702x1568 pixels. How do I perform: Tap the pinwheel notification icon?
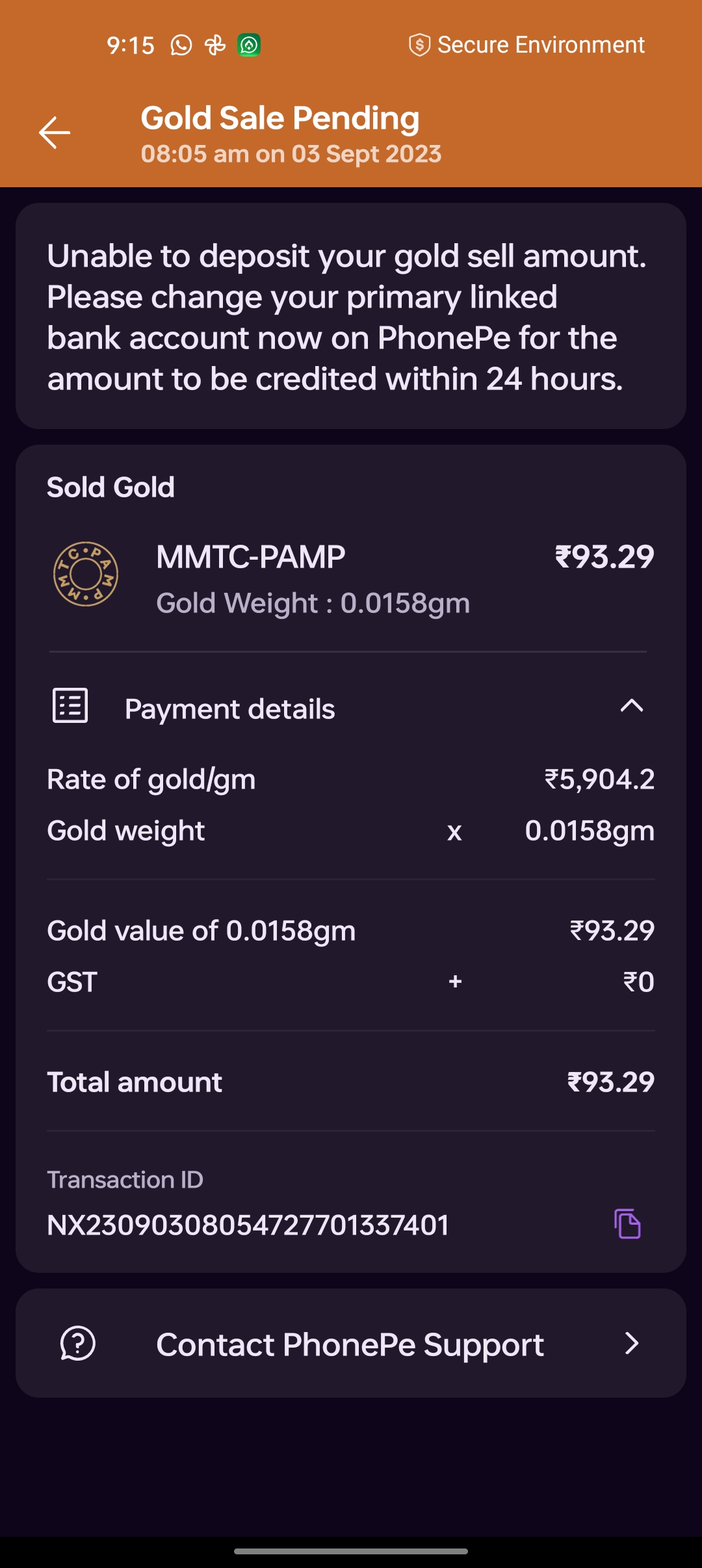215,46
